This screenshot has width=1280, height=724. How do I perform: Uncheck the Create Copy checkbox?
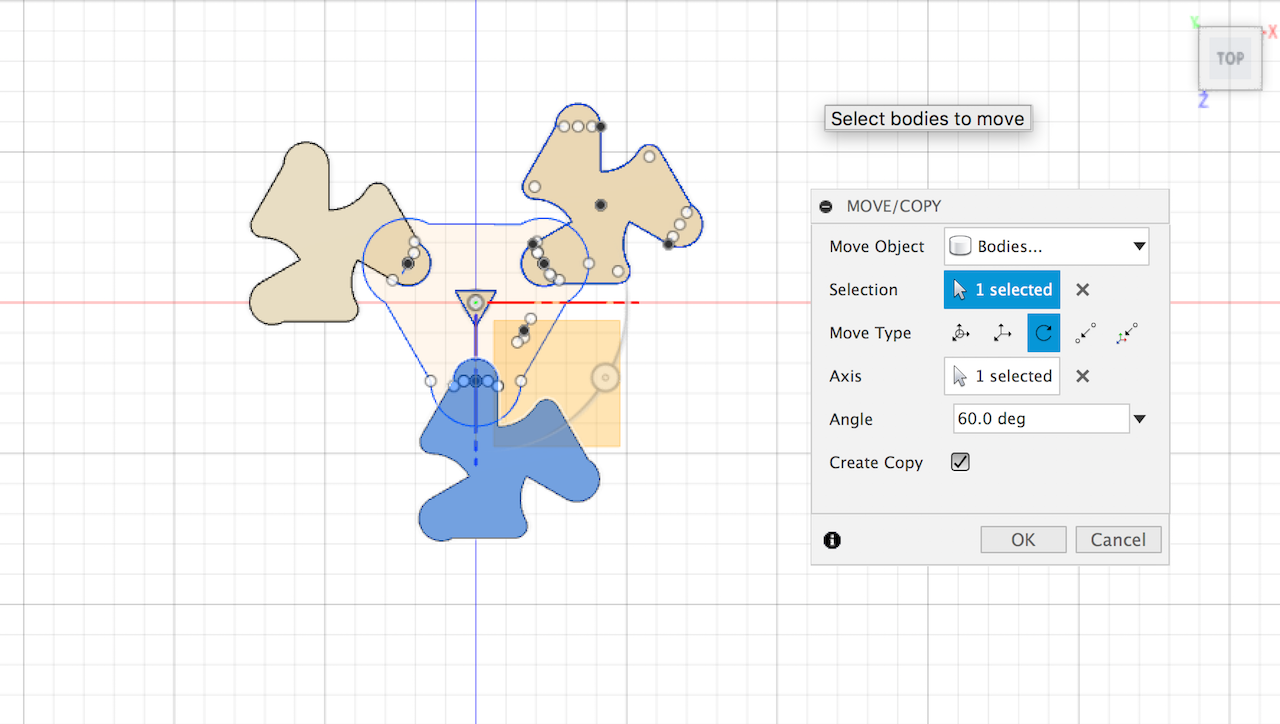point(961,462)
